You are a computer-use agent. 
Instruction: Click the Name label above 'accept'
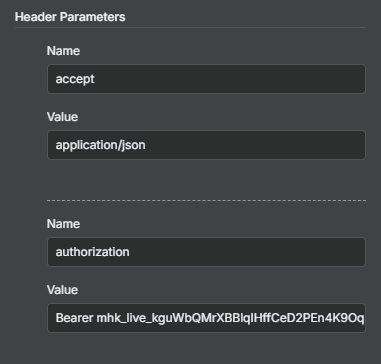63,51
